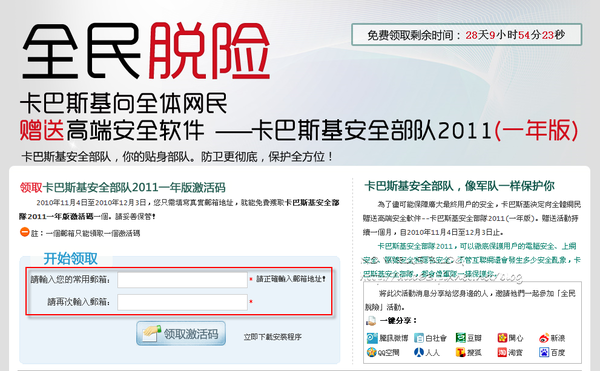Share to Baidu (百度) icon
This screenshot has height=371, width=600.
[544, 352]
